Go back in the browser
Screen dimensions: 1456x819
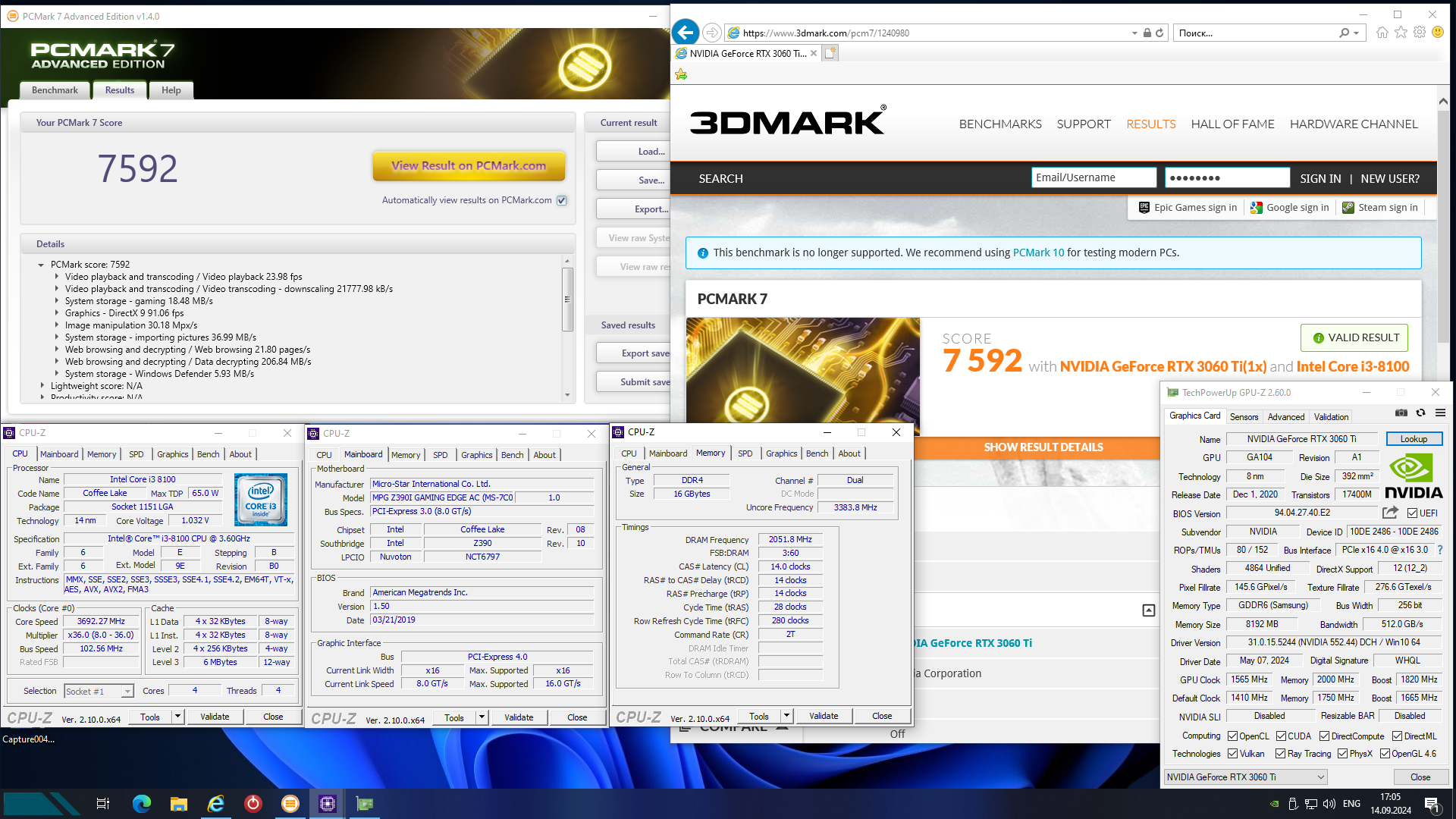[x=686, y=32]
